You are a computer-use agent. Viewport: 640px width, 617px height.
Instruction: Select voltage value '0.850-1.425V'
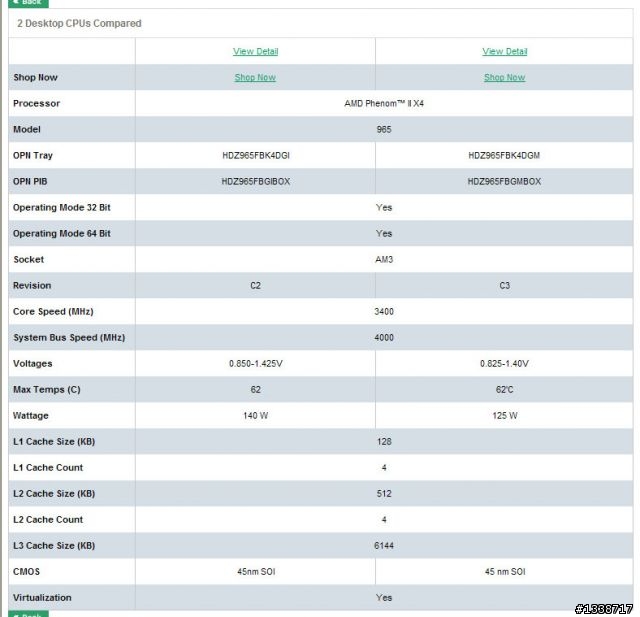pos(256,364)
